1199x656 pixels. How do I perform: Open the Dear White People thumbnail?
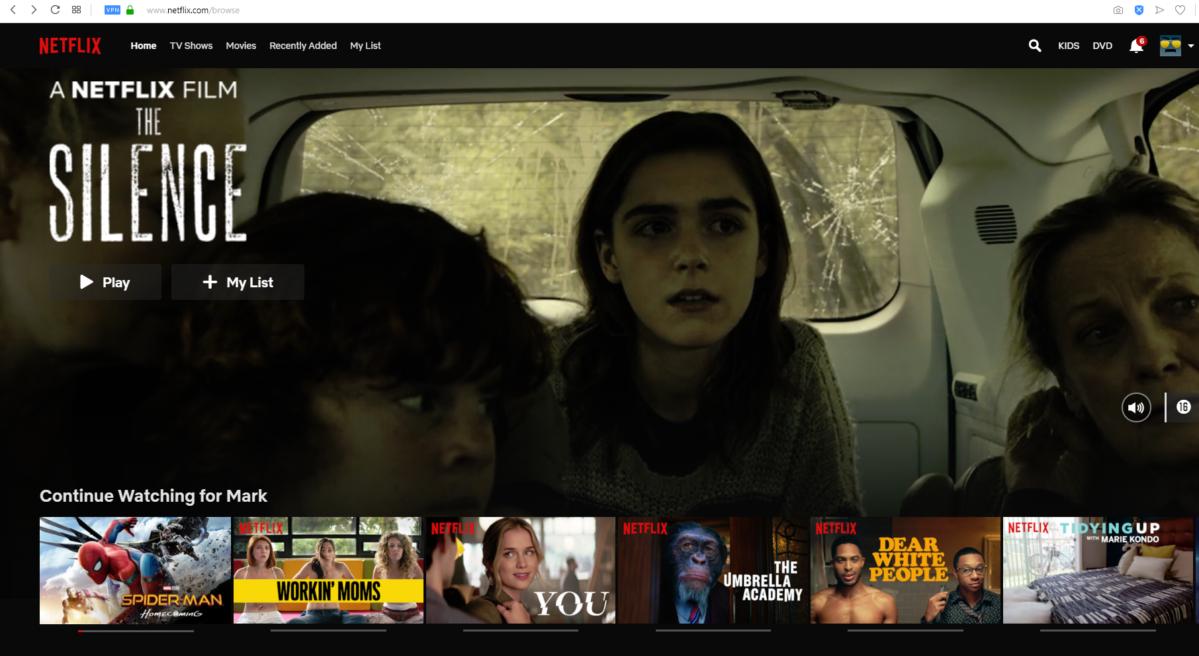coord(905,570)
